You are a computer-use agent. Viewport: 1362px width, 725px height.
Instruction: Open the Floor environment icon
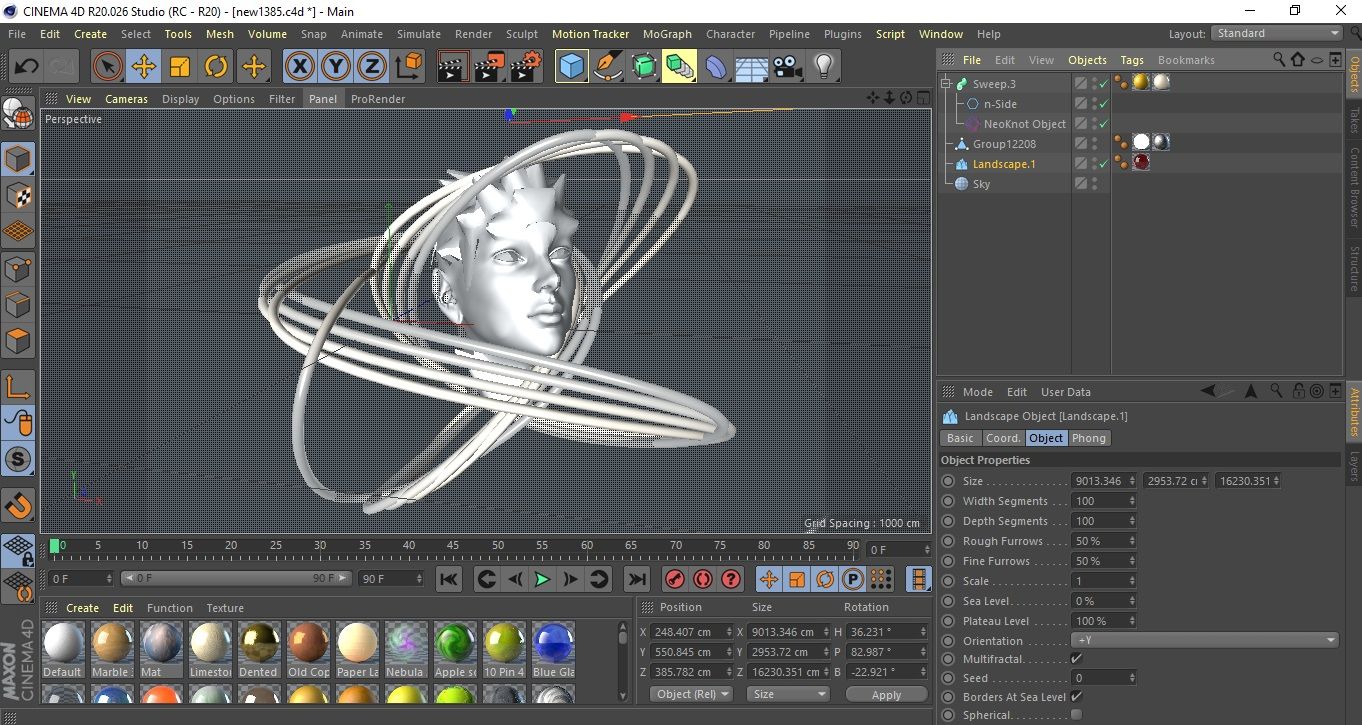751,67
